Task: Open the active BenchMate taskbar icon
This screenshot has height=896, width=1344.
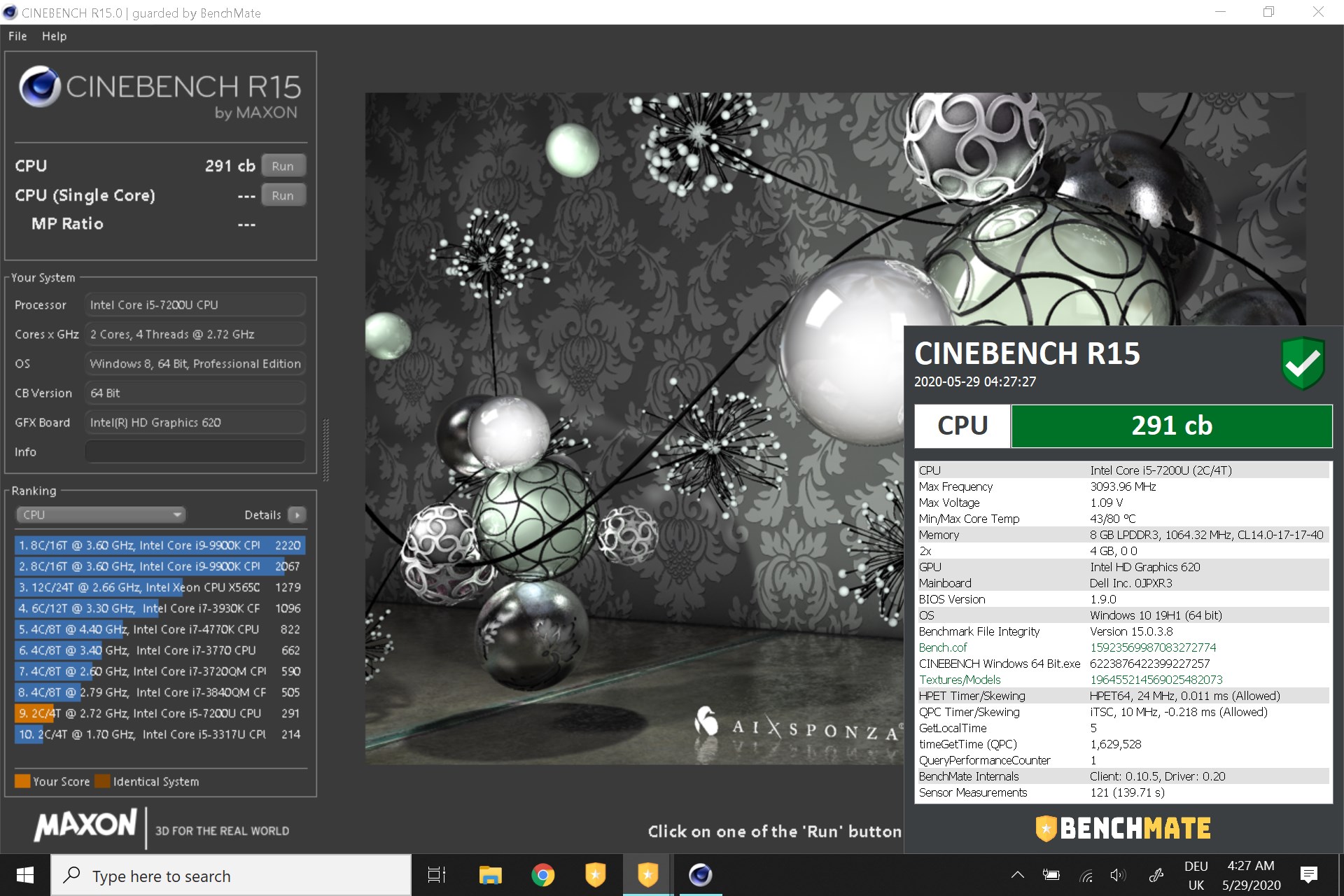Action: click(x=647, y=875)
